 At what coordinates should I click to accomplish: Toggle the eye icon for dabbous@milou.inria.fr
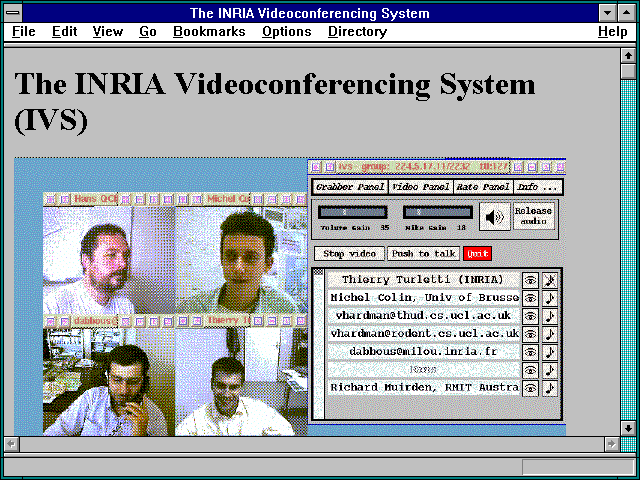pos(530,352)
